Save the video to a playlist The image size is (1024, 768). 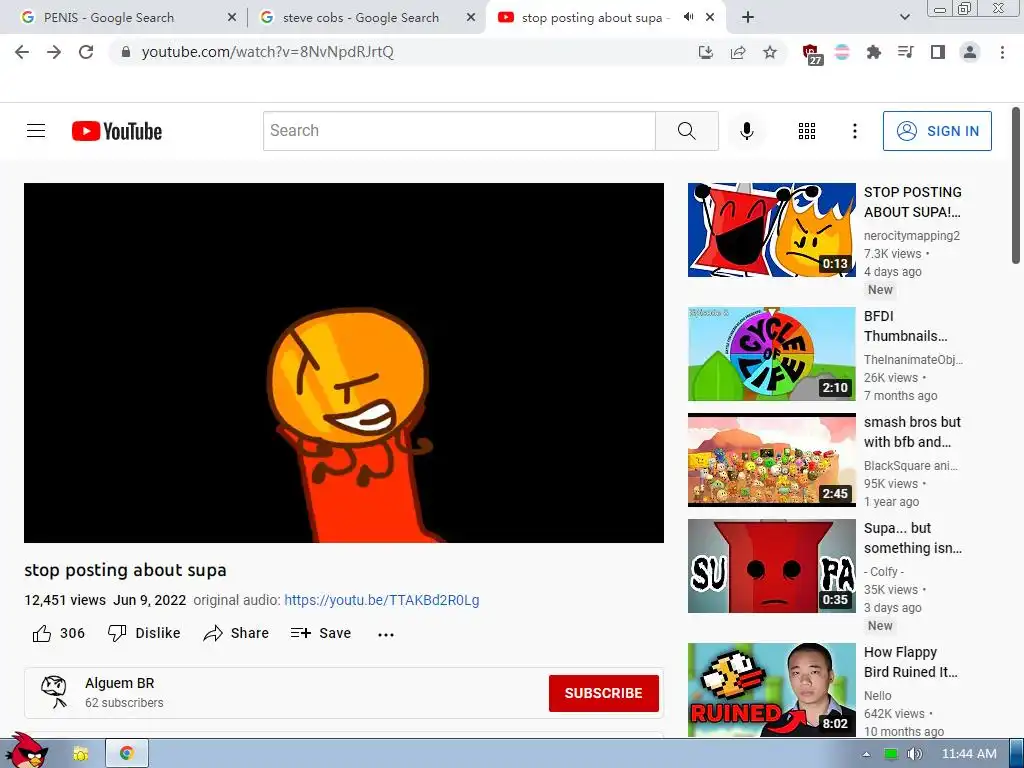[x=321, y=633]
